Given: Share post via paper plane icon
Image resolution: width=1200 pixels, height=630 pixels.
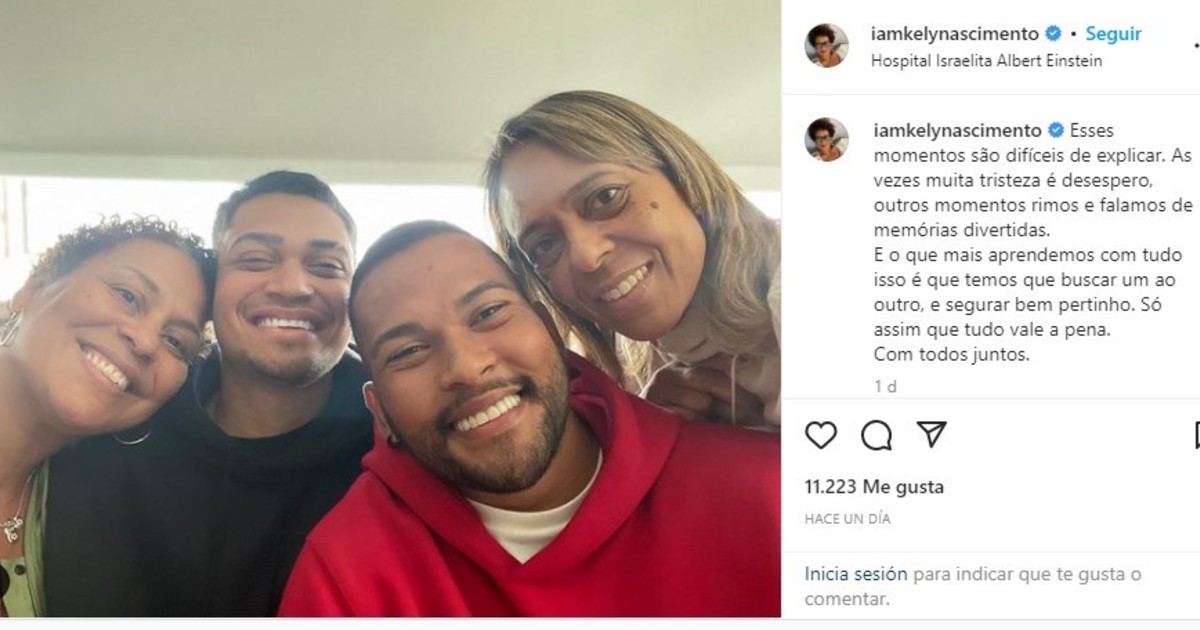Looking at the screenshot, I should 932,434.
